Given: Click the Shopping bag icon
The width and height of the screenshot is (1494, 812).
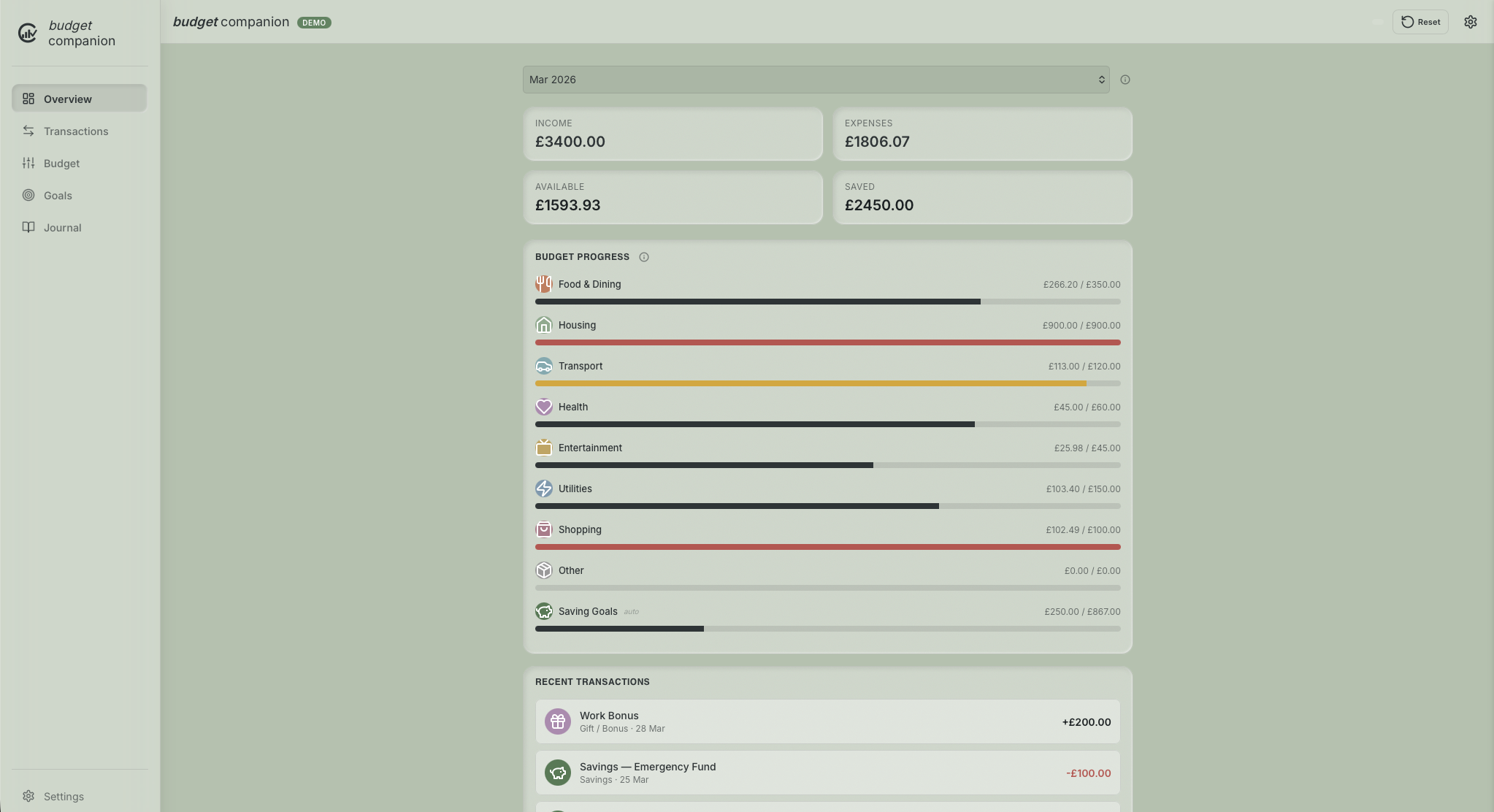Looking at the screenshot, I should coord(545,529).
